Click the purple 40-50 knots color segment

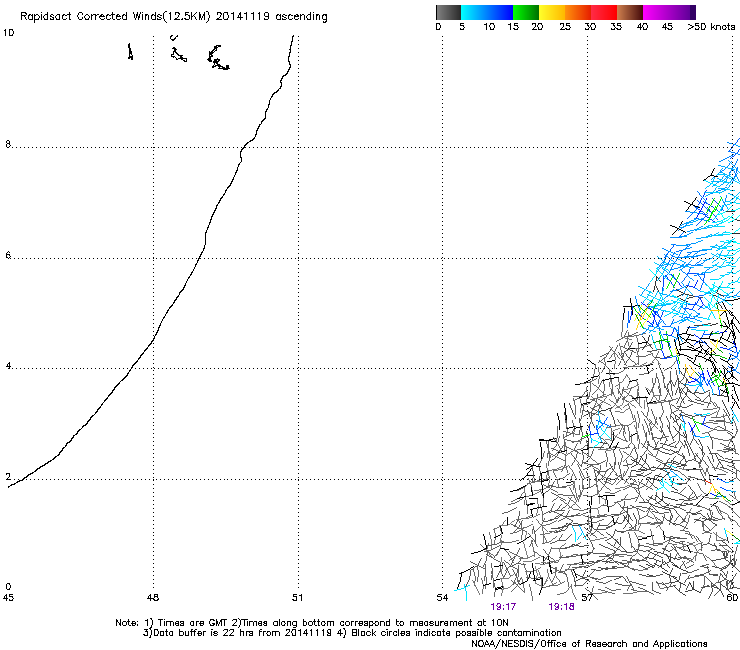click(x=669, y=12)
